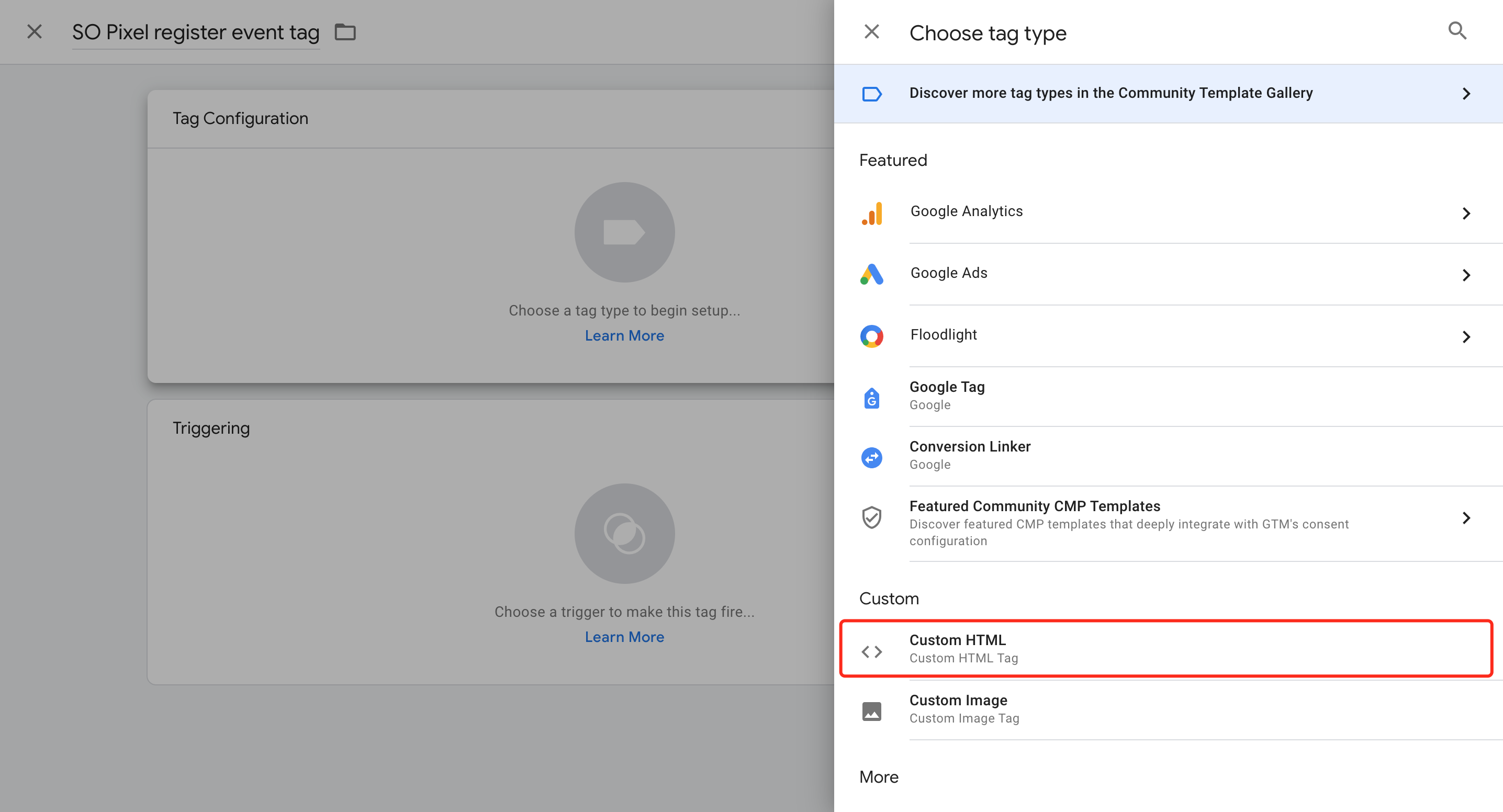Click the Google Ads logo icon

click(x=872, y=274)
